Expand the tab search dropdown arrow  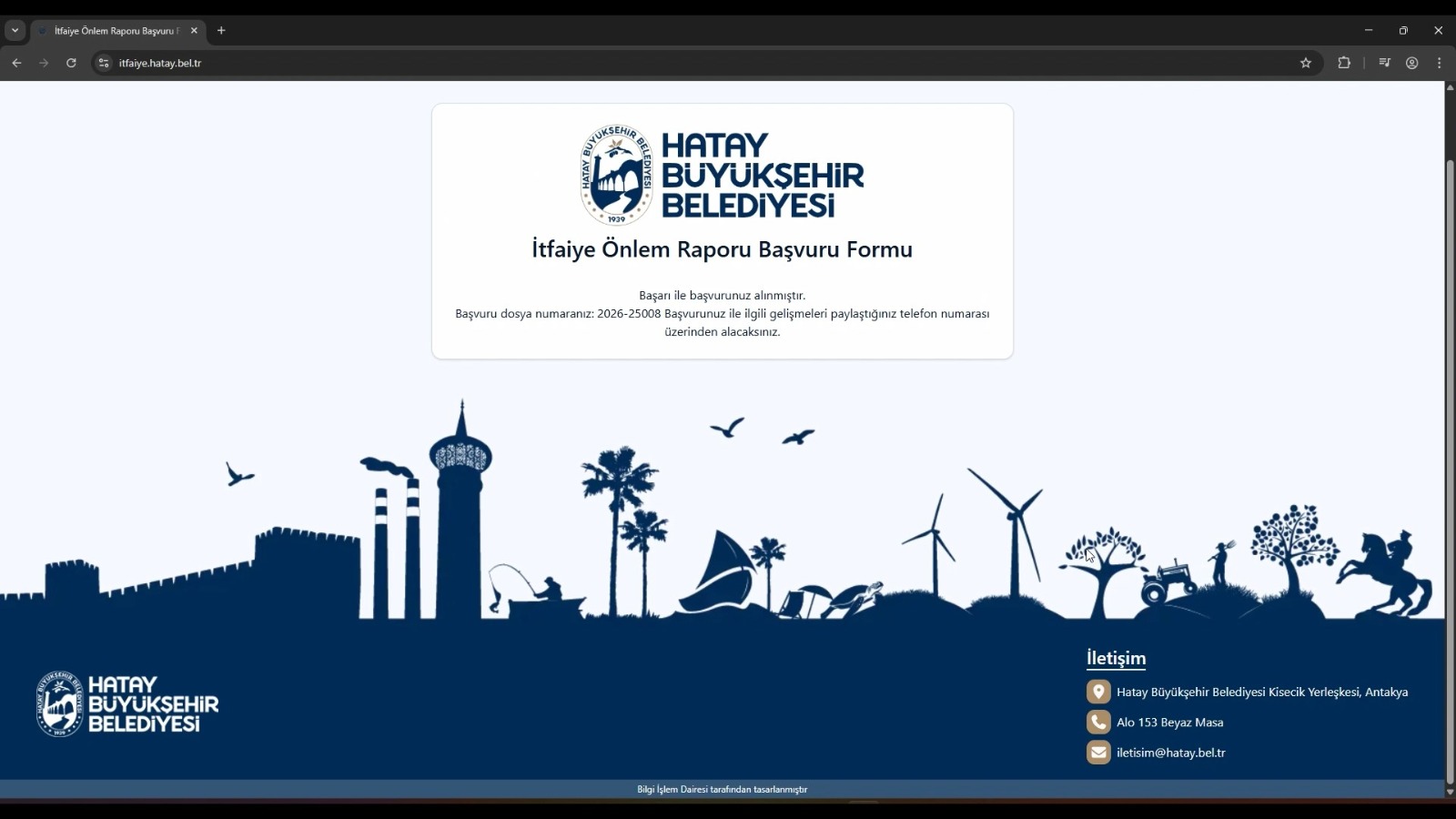15,30
